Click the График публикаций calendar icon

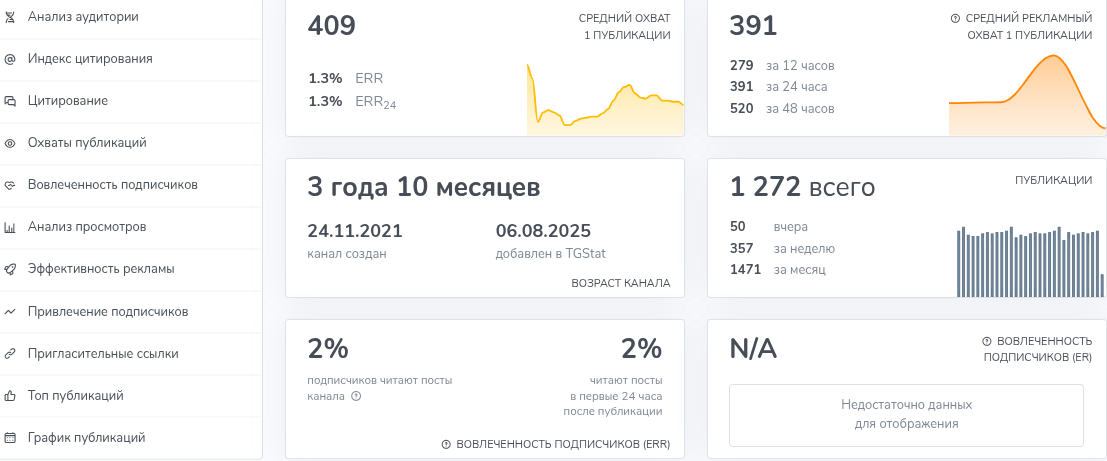pyautogui.click(x=10, y=438)
